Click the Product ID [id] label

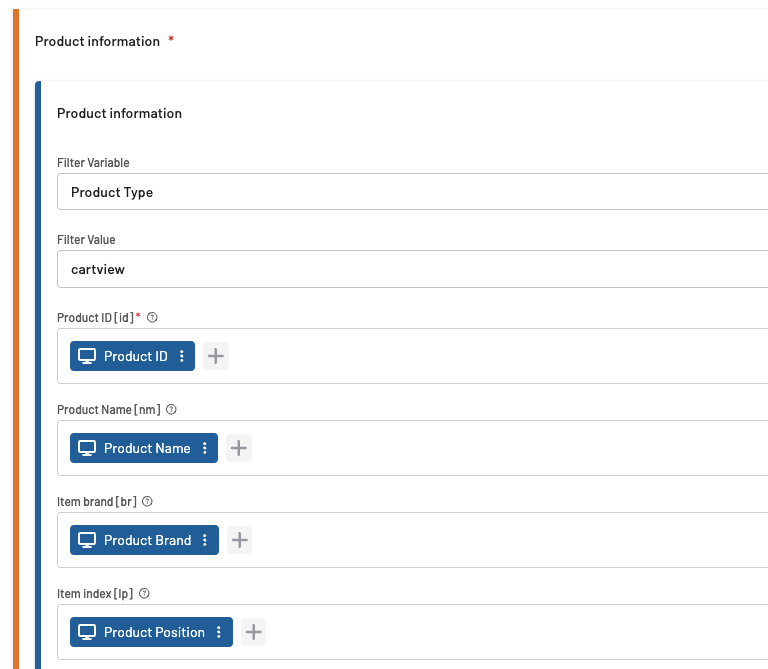[x=96, y=318]
